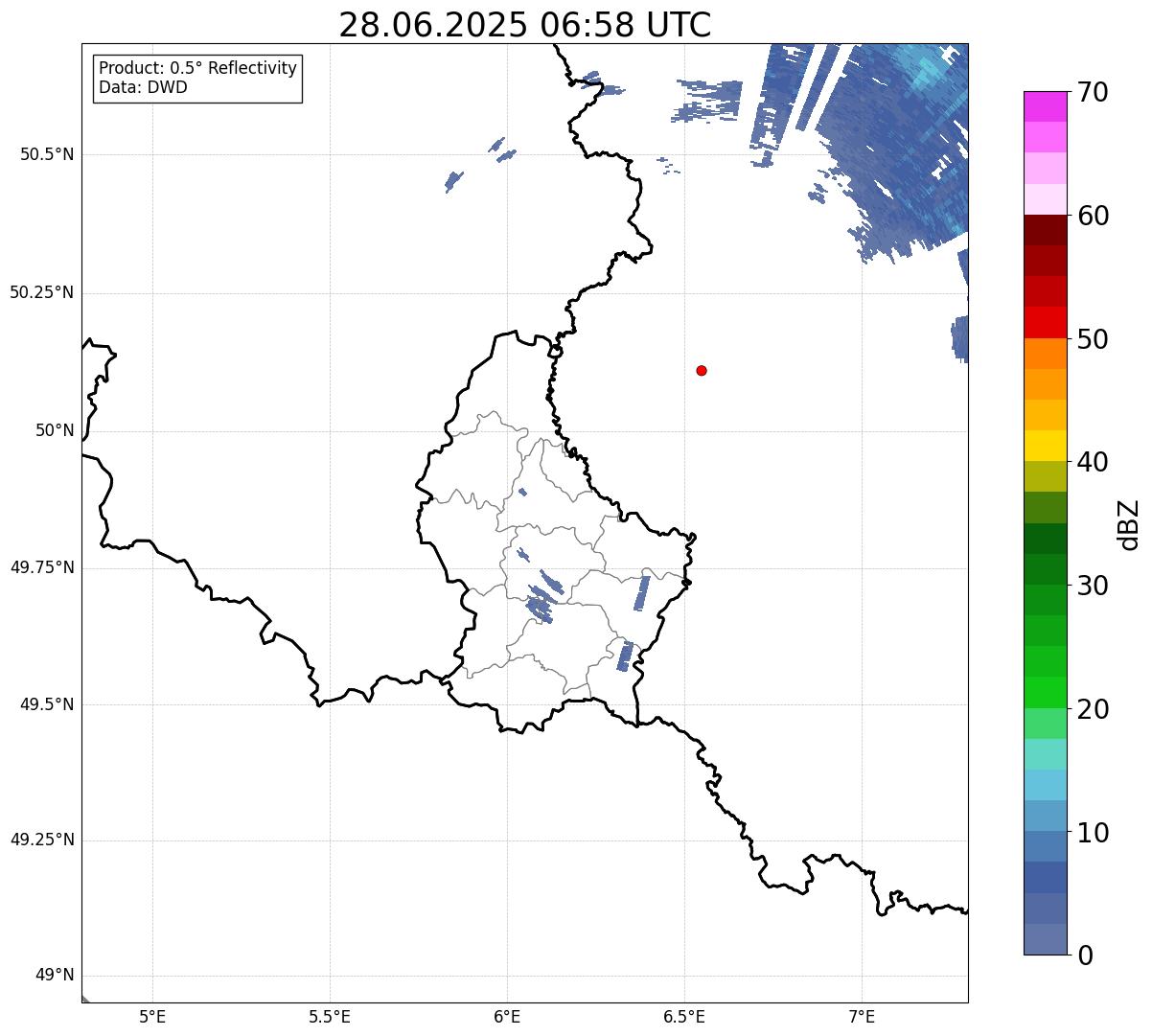This screenshot has width=1152, height=1036.
Task: Click the dark green colorbar segment near 30
Action: coord(1046,569)
